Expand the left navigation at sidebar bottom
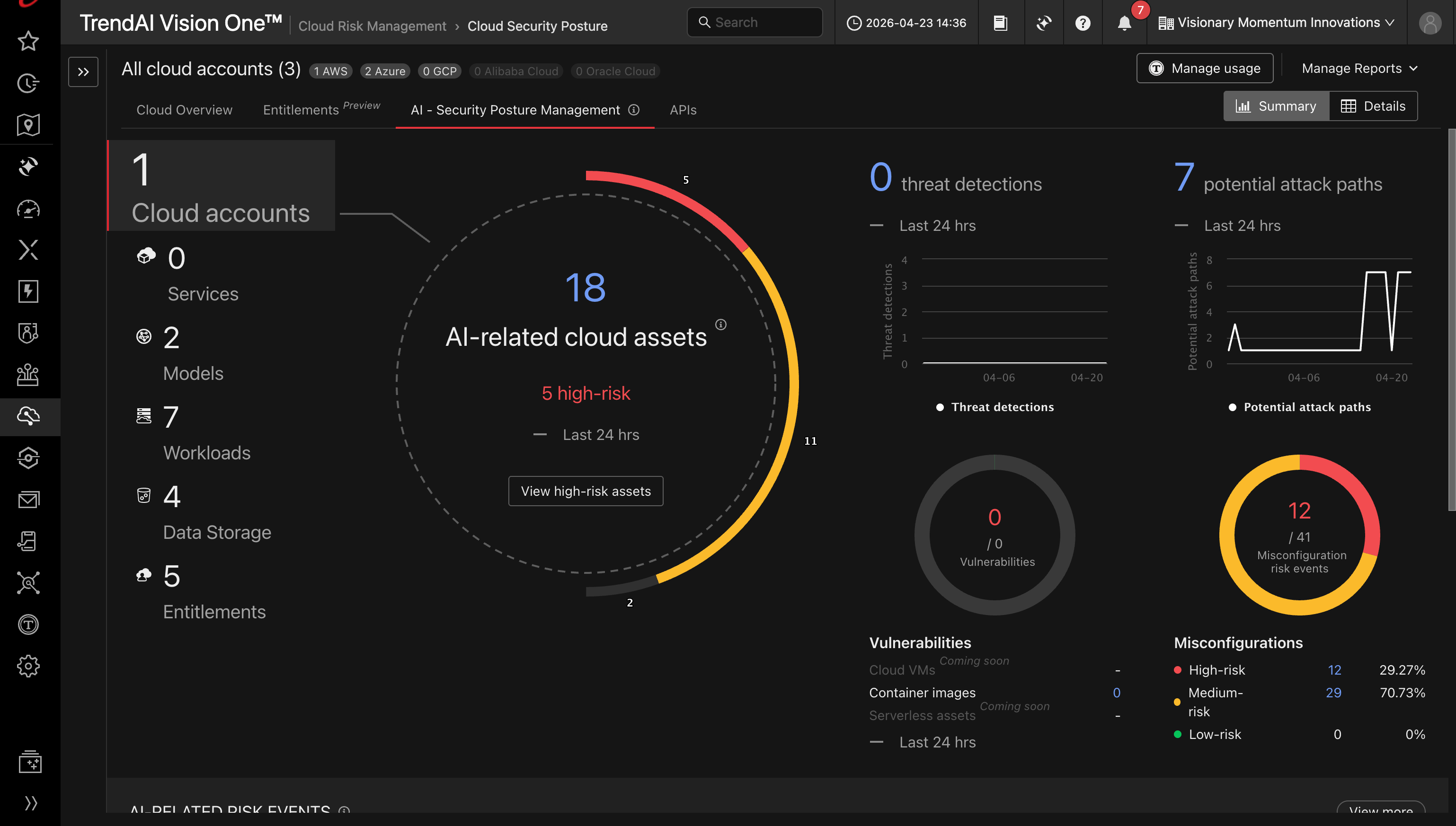 31,803
